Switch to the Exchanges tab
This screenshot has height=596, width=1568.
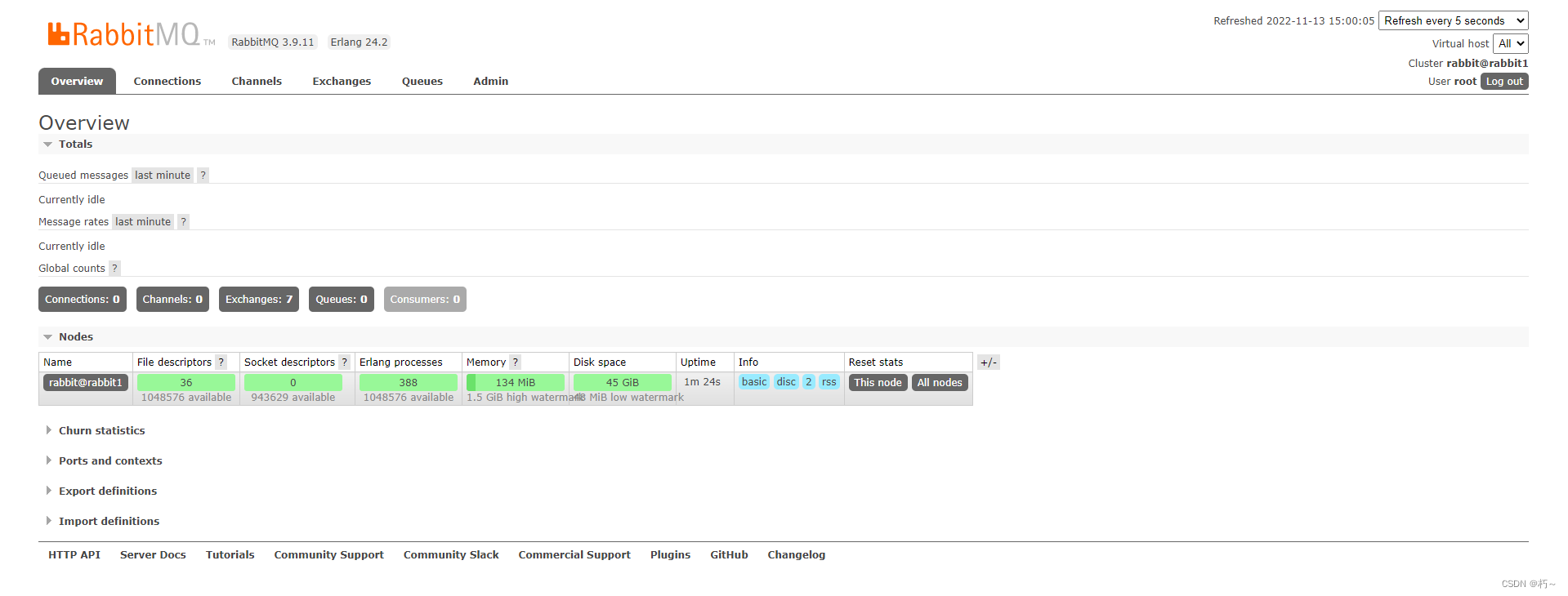click(342, 81)
